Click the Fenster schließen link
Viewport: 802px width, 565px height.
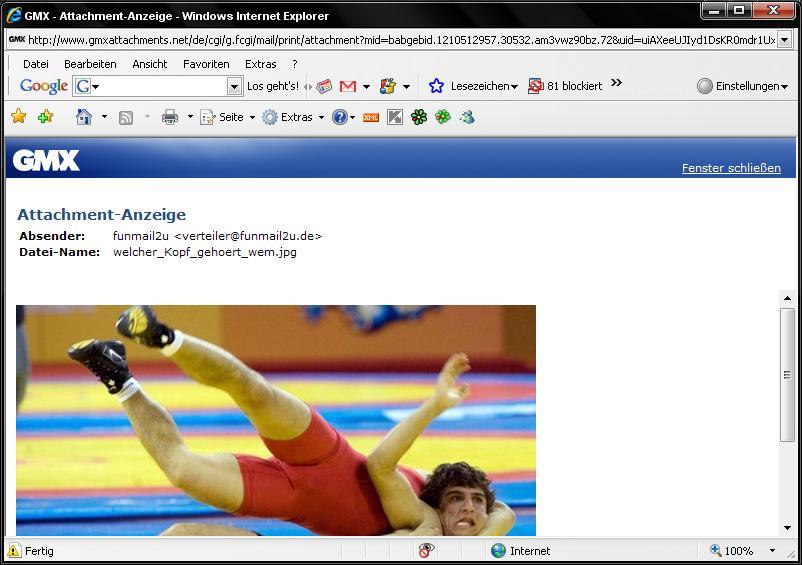(731, 168)
